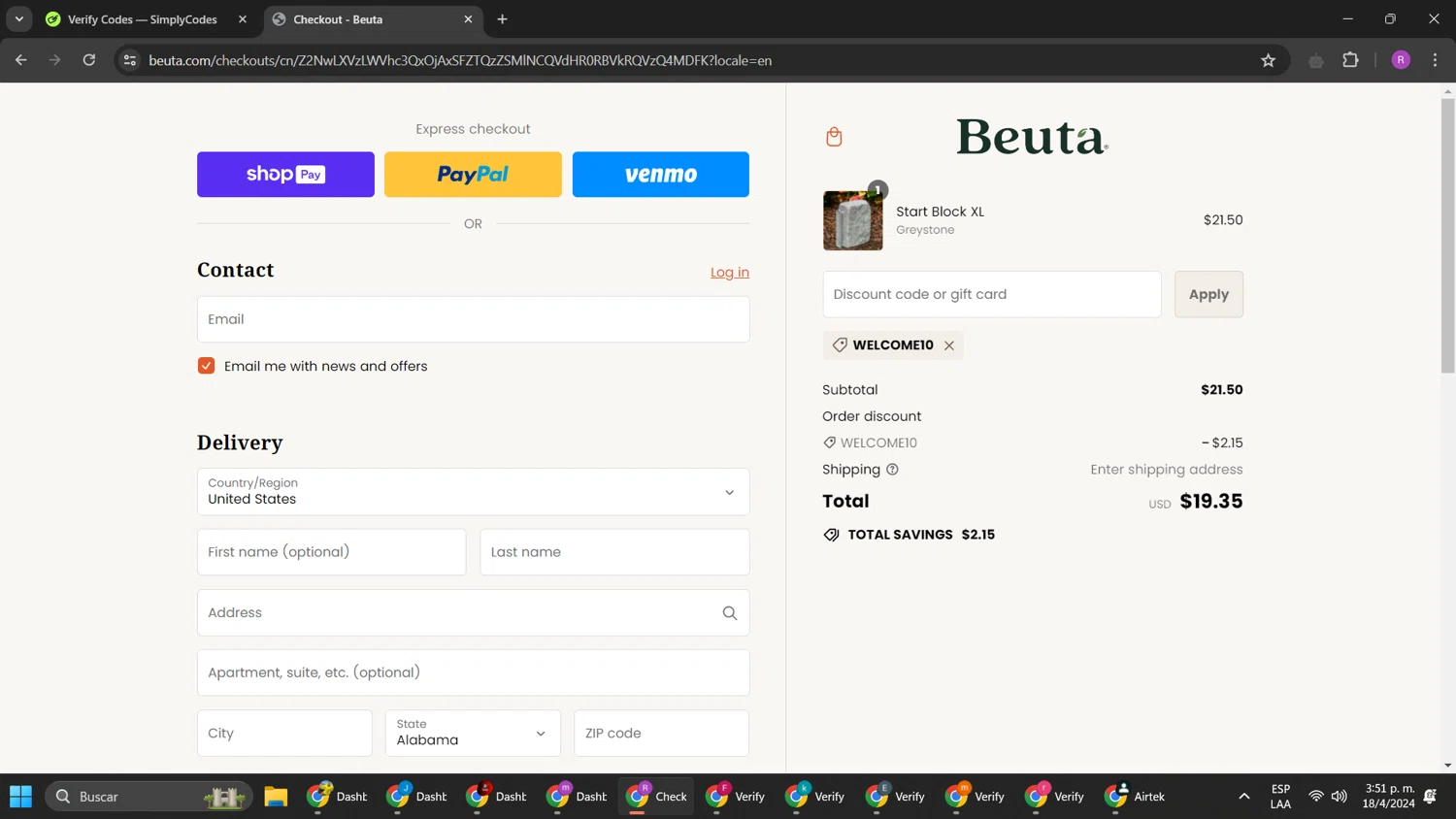
Task: Open the Shipping help question mark
Action: [892, 470]
